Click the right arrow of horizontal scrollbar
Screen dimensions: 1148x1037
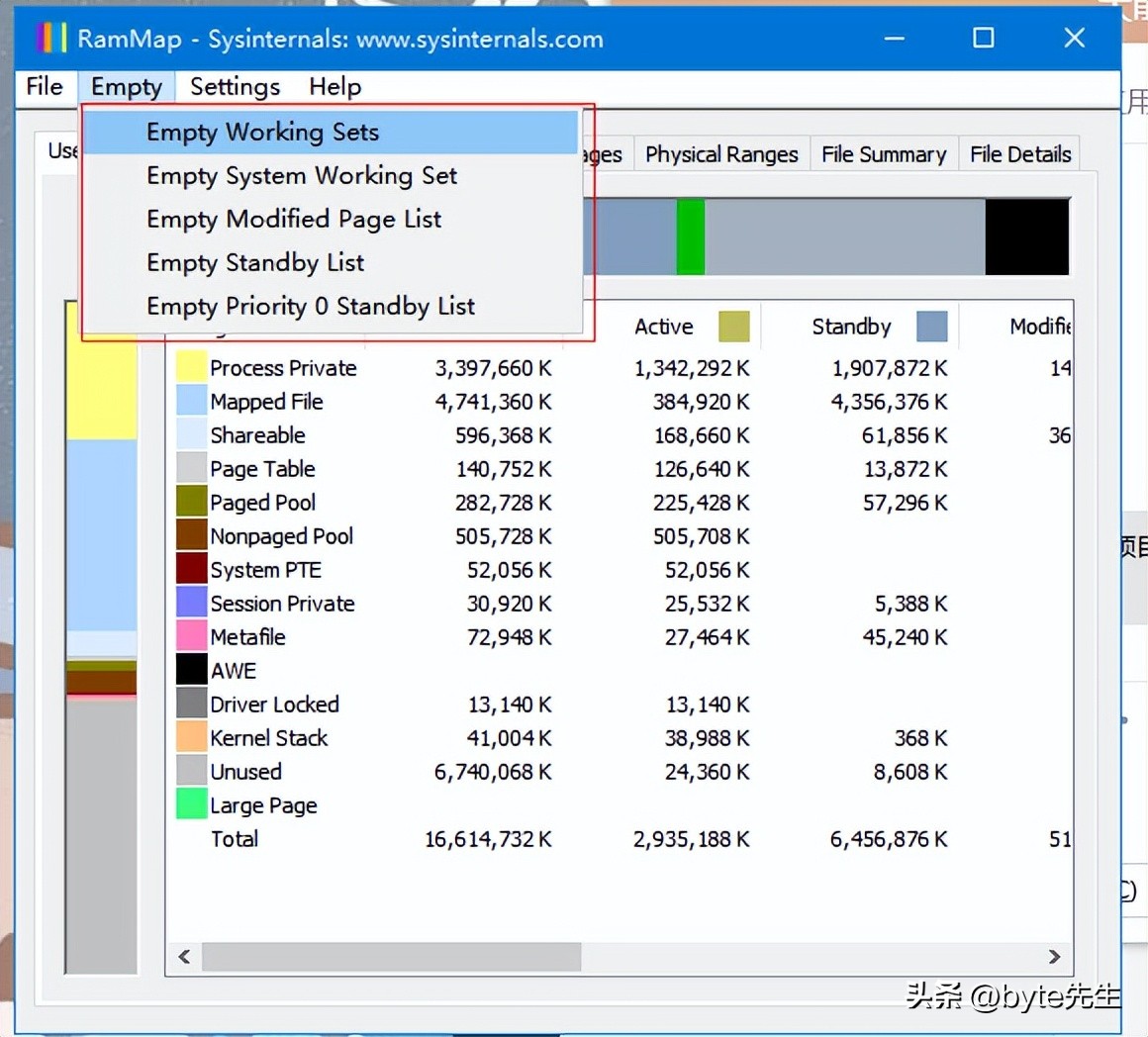coord(1054,957)
